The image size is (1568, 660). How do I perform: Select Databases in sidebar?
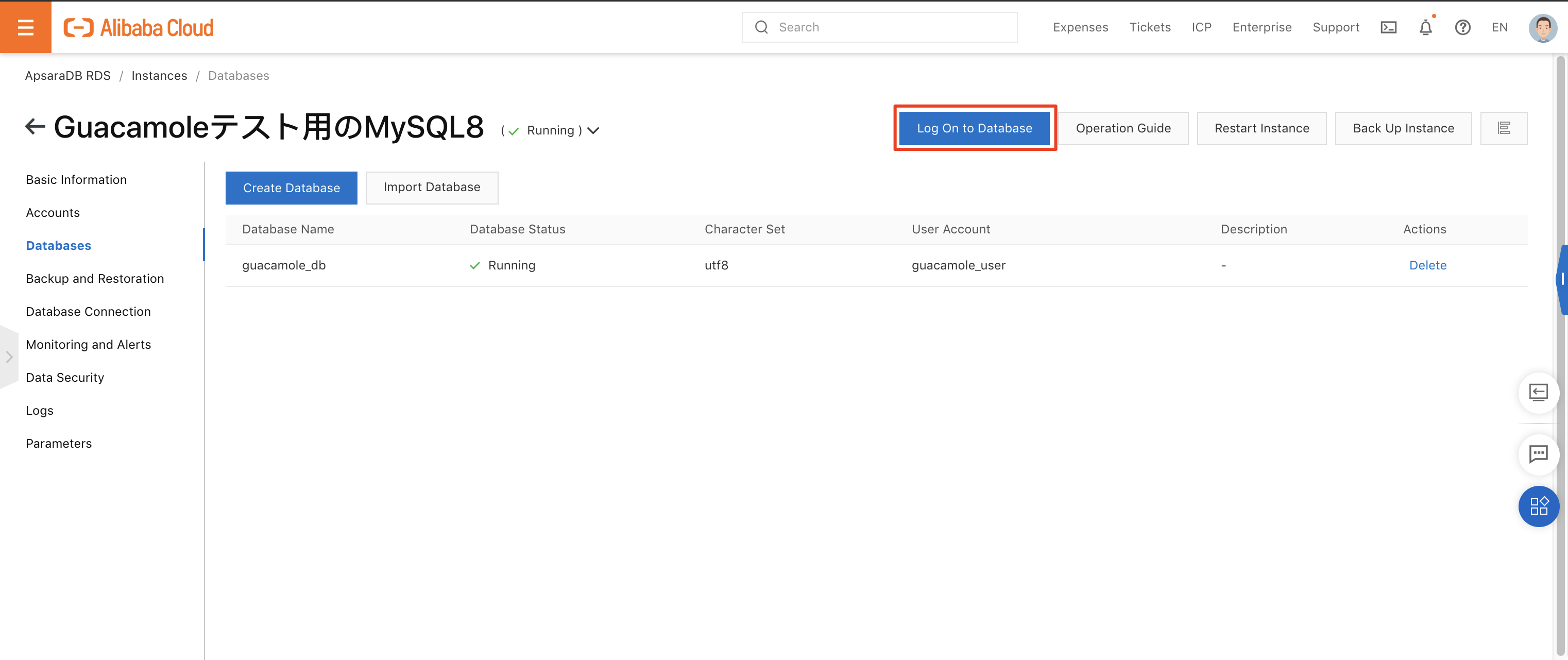[58, 245]
